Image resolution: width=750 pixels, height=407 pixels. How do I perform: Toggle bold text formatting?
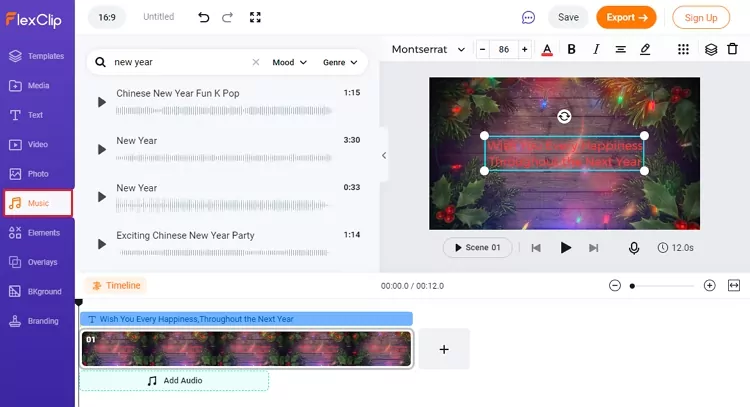(x=571, y=49)
